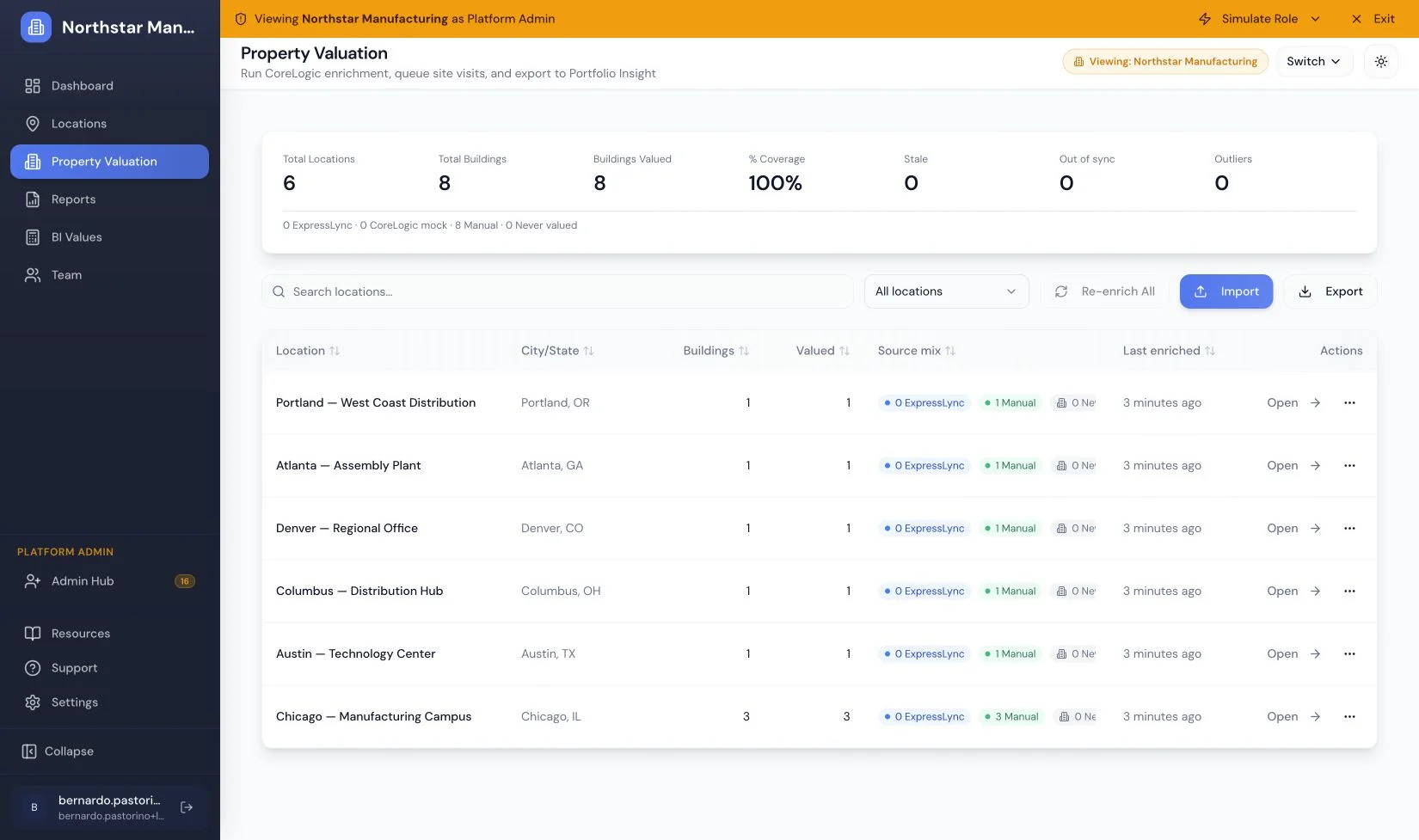The width and height of the screenshot is (1419, 840).
Task: Click the 3 Manual tag in Chicago row
Action: 1011,716
